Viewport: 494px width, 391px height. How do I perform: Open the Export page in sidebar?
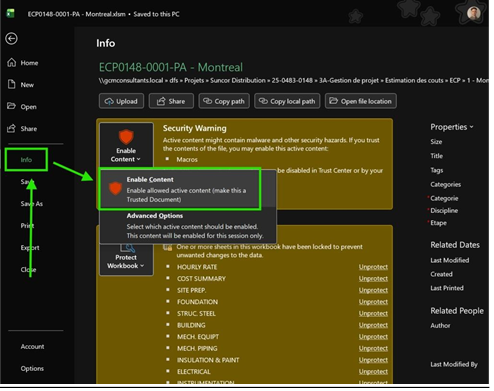tap(30, 249)
